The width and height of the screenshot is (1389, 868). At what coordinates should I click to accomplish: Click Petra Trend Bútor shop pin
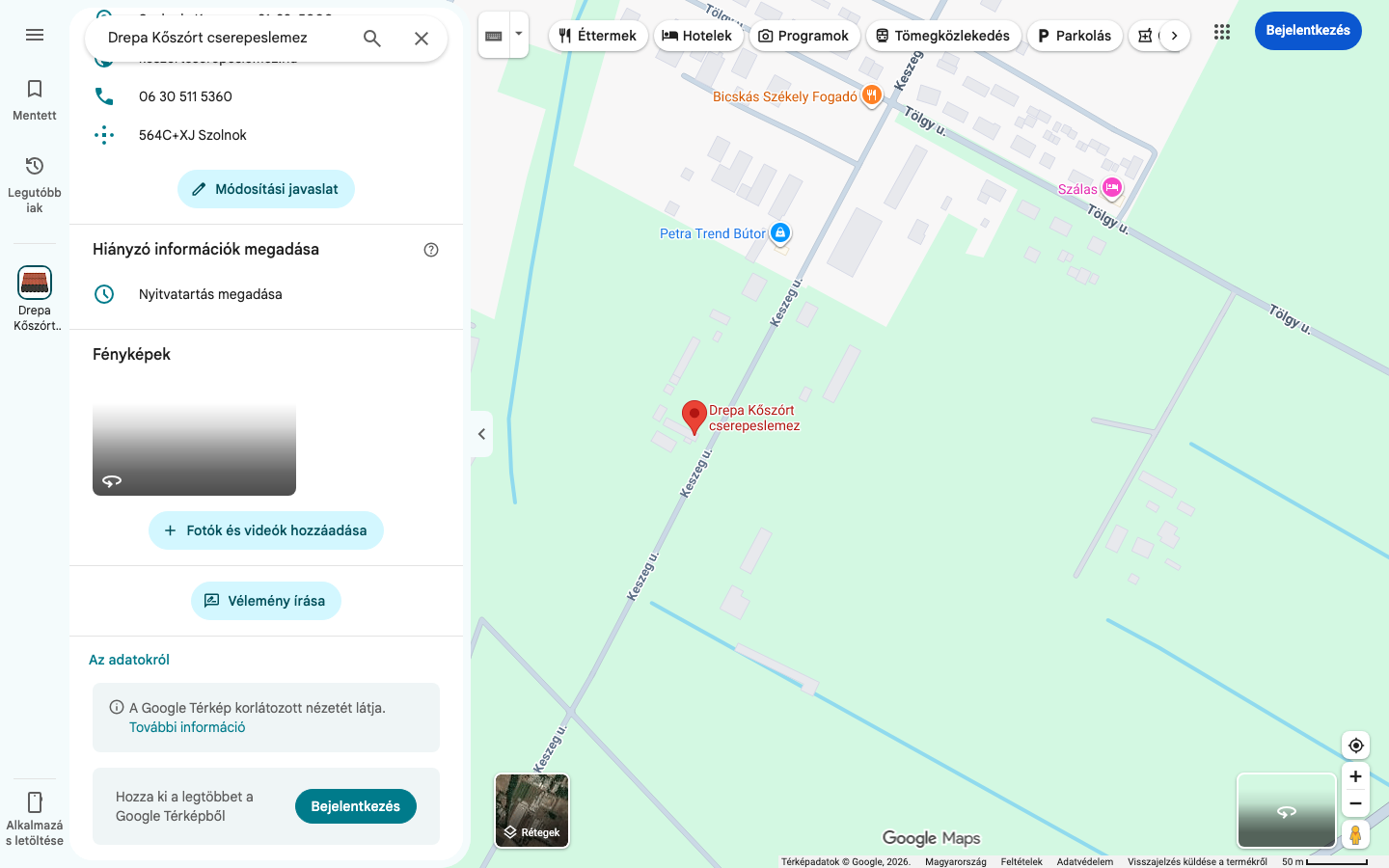pyautogui.click(x=780, y=232)
